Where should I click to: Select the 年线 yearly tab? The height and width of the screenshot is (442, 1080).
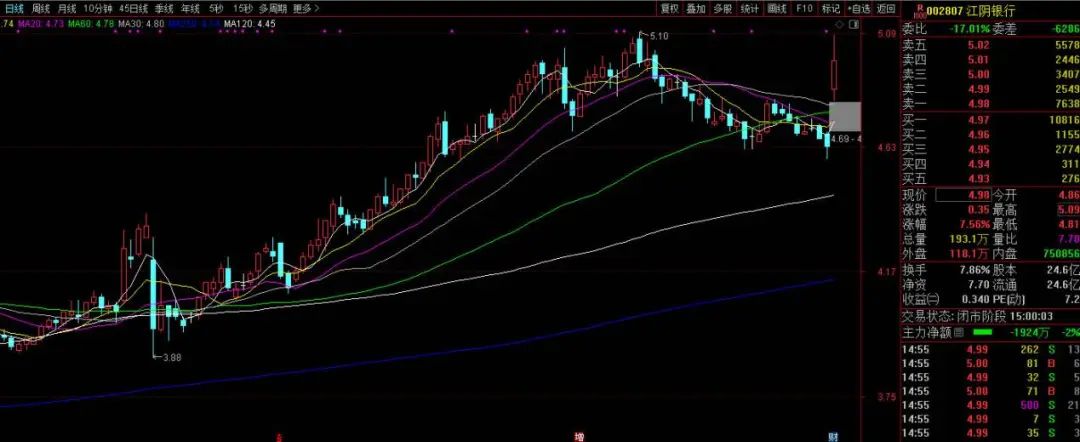pyautogui.click(x=190, y=9)
